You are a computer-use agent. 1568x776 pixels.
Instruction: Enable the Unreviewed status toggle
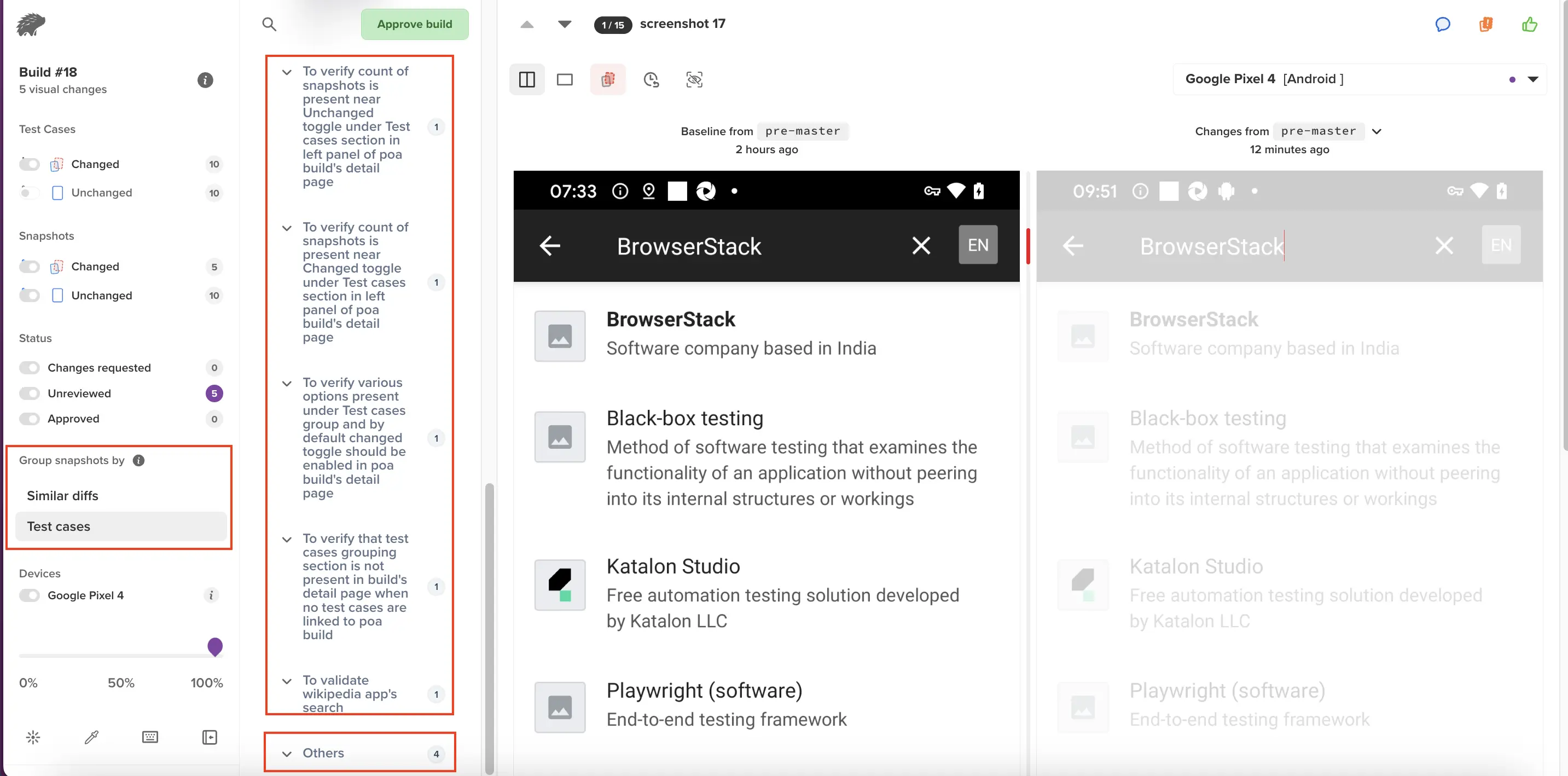[29, 393]
